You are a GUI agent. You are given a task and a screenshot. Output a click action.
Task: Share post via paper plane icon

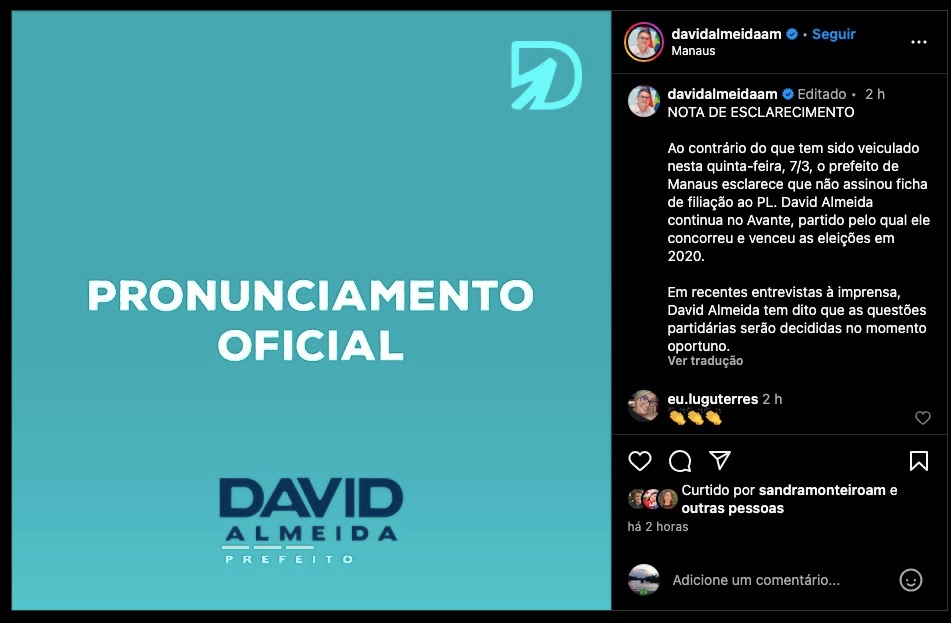click(x=720, y=460)
